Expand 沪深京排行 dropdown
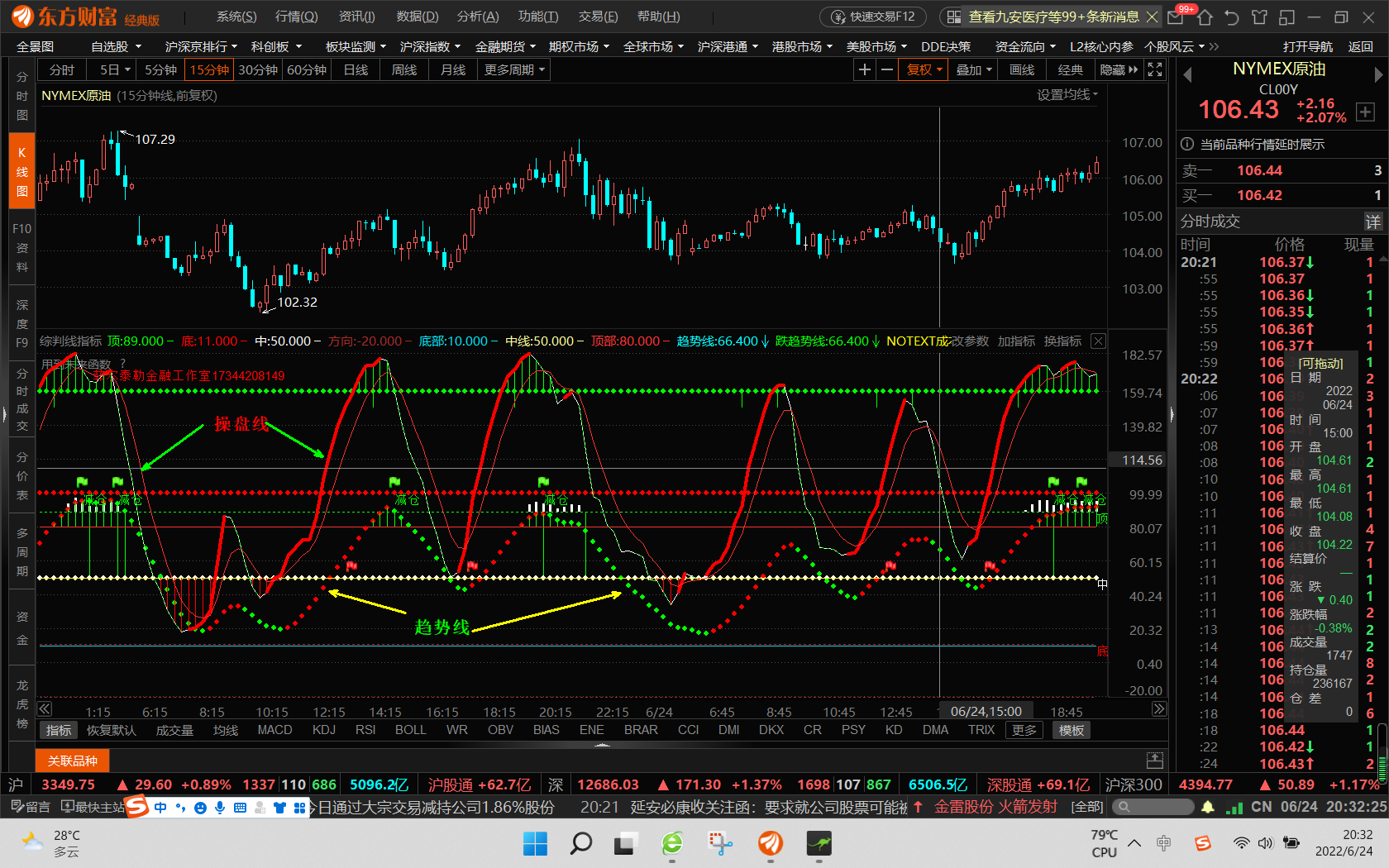The height and width of the screenshot is (868, 1389). pyautogui.click(x=201, y=47)
